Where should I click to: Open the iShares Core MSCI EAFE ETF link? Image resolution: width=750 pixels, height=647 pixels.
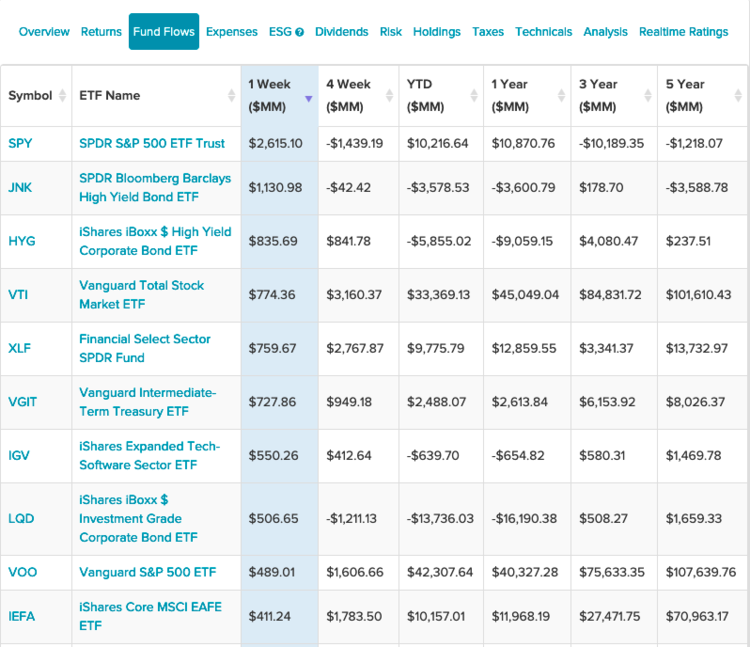pos(150,616)
